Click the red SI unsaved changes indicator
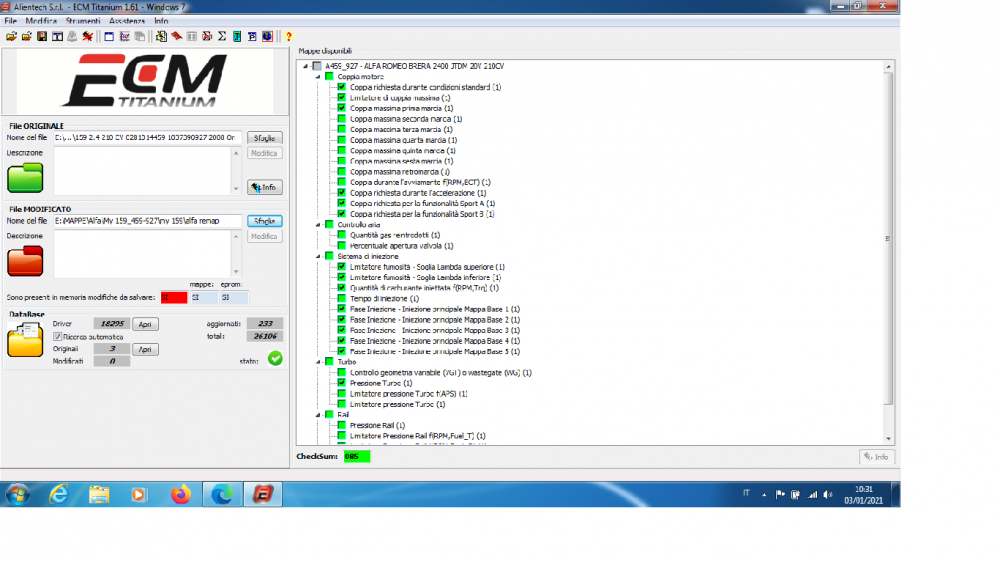Viewport: 1000px width, 563px height. point(173,297)
